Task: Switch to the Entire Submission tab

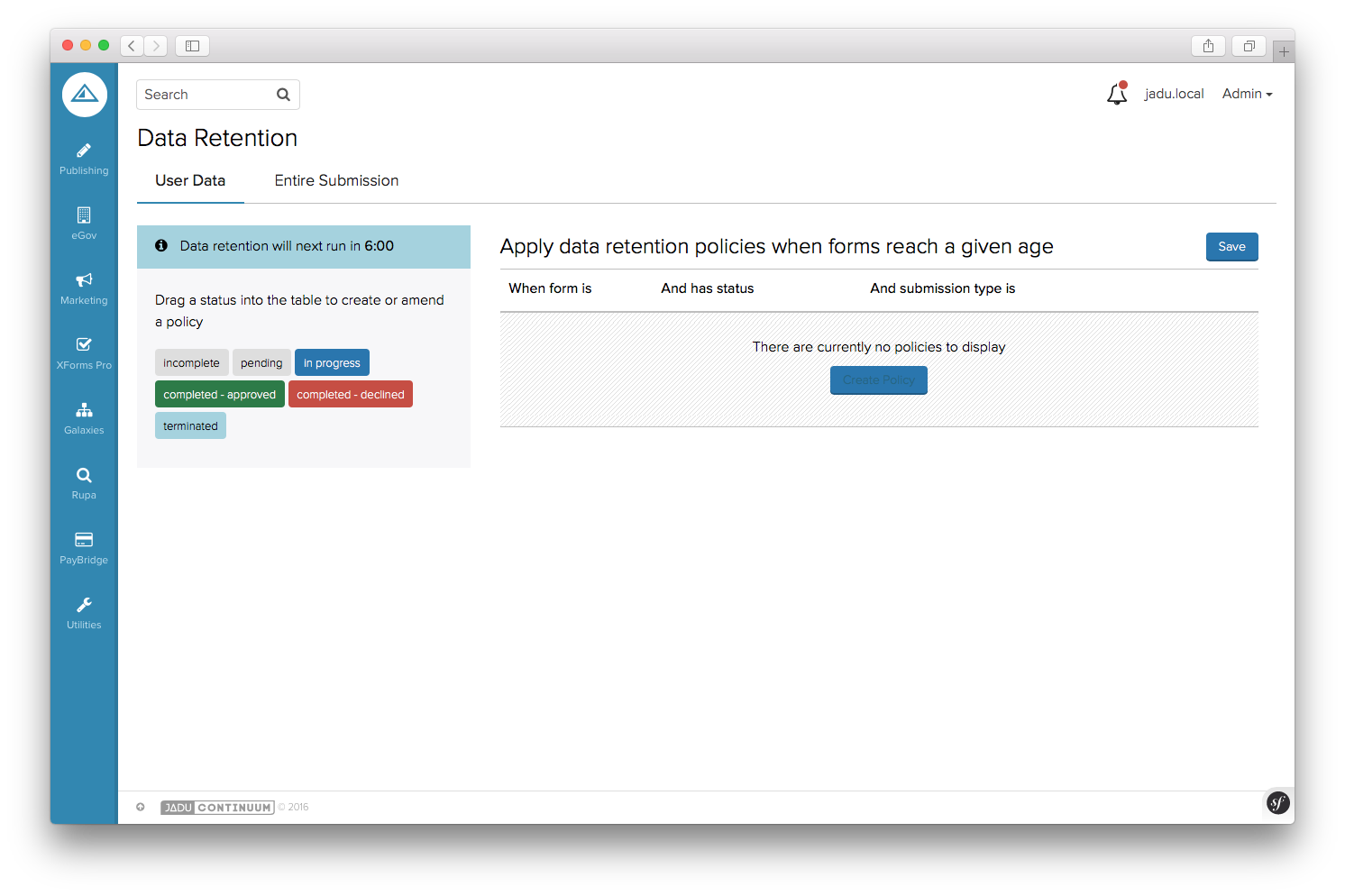Action: point(336,180)
